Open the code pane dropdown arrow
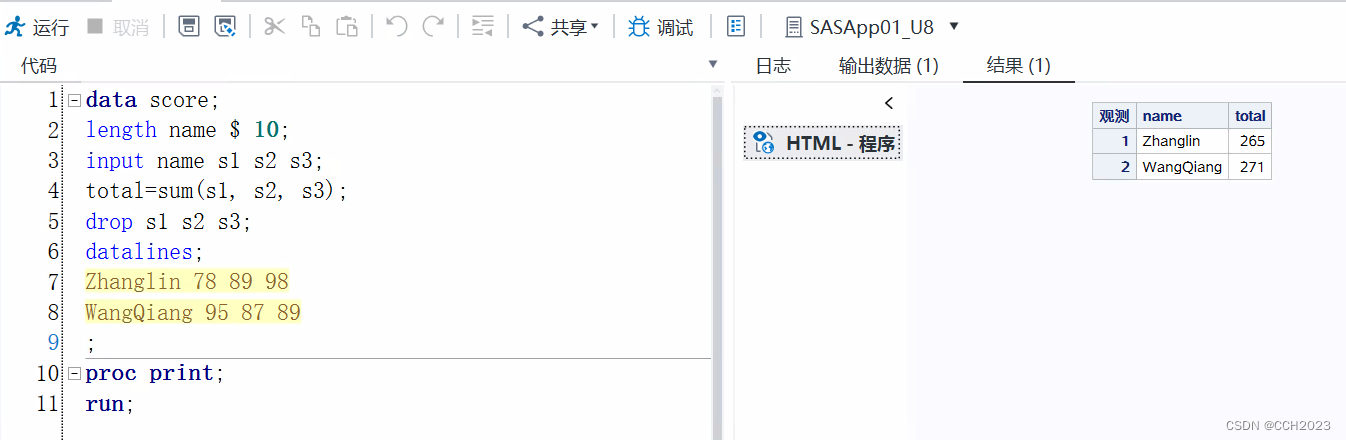 point(713,64)
